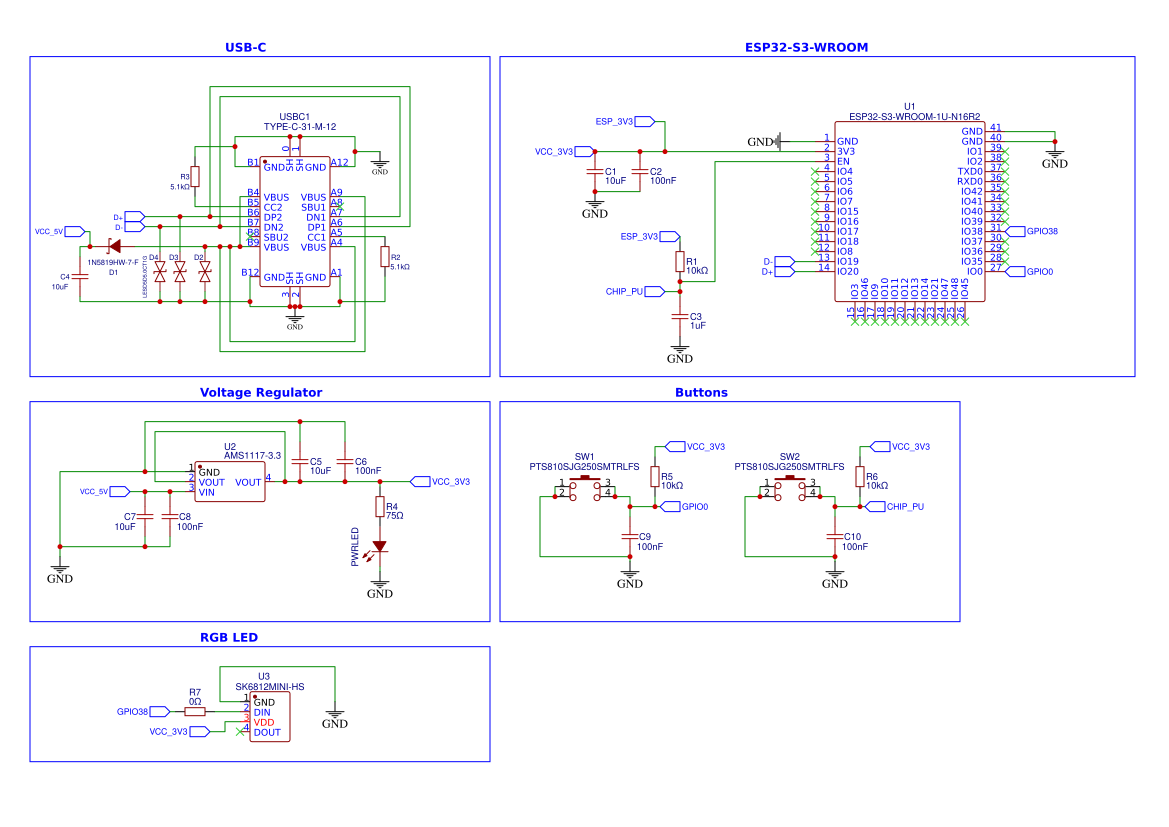Image resolution: width=1169 pixels, height=827 pixels.
Task: Select the SBU2 pin name on USBC1
Action: coord(276,237)
